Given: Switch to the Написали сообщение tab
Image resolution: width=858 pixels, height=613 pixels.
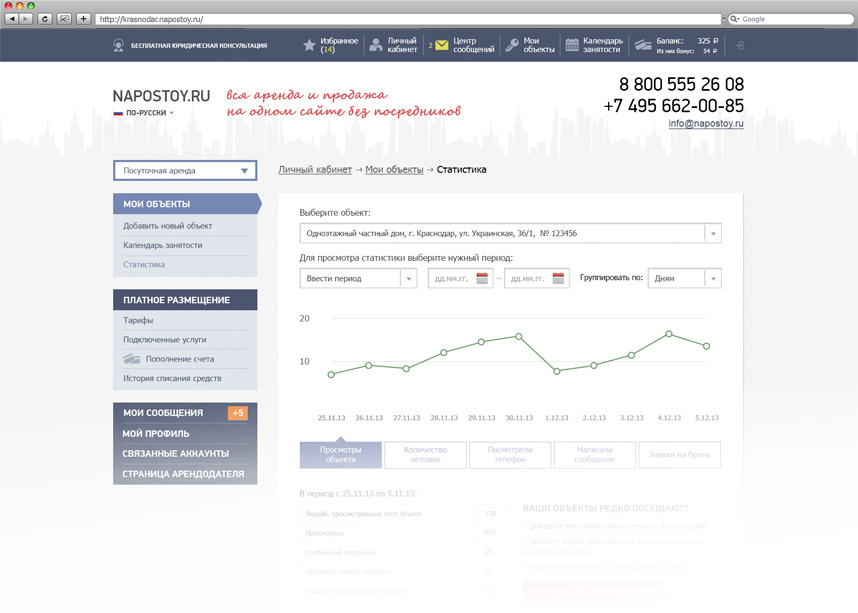Looking at the screenshot, I should pos(595,454).
